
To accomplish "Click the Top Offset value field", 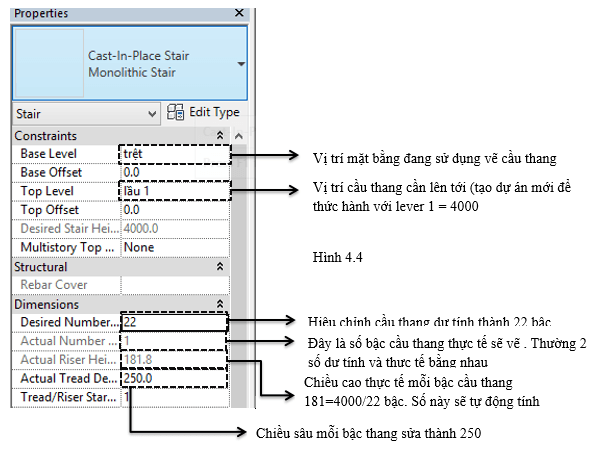I will pyautogui.click(x=175, y=210).
